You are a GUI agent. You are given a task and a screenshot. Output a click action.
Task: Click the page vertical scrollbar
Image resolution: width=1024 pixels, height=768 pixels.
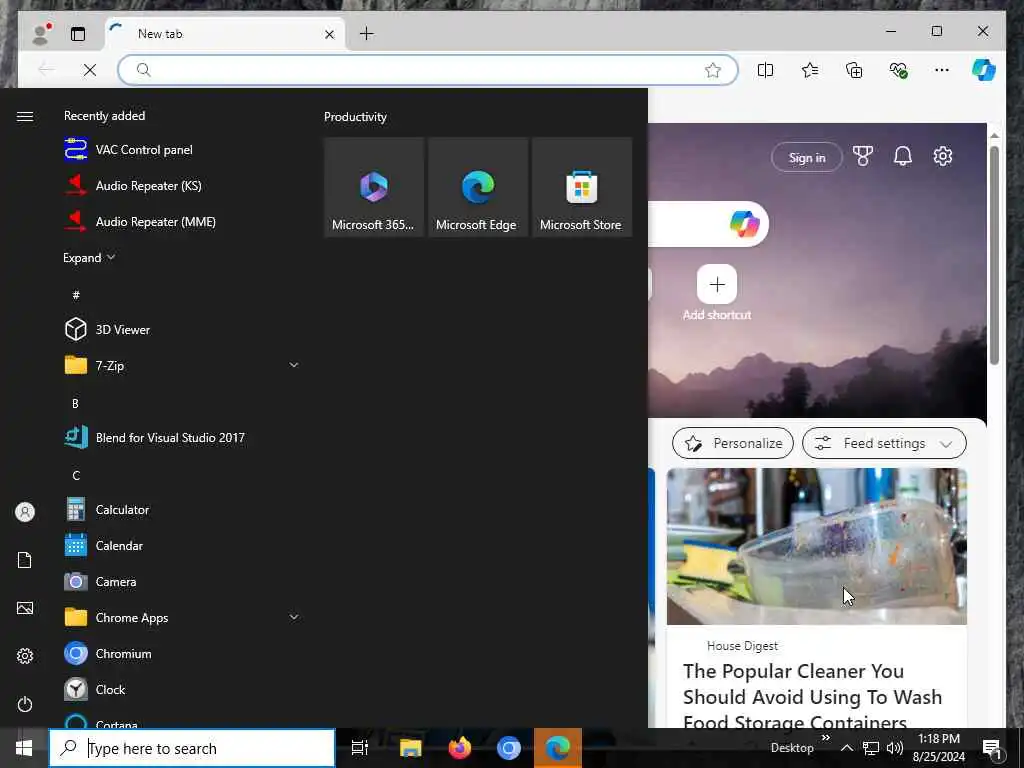pyautogui.click(x=994, y=255)
